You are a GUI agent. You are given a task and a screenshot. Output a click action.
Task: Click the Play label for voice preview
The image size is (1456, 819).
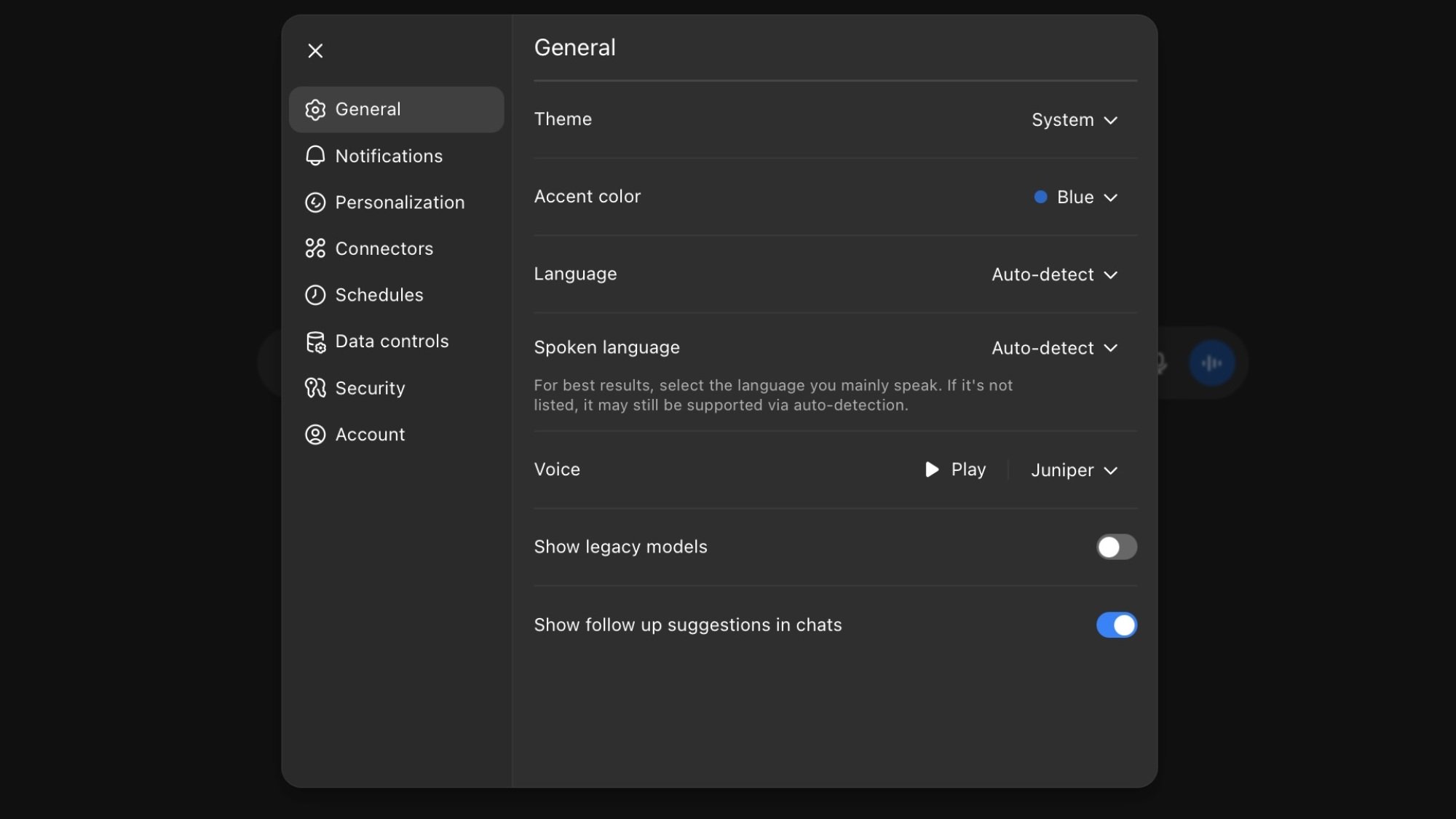[968, 470]
